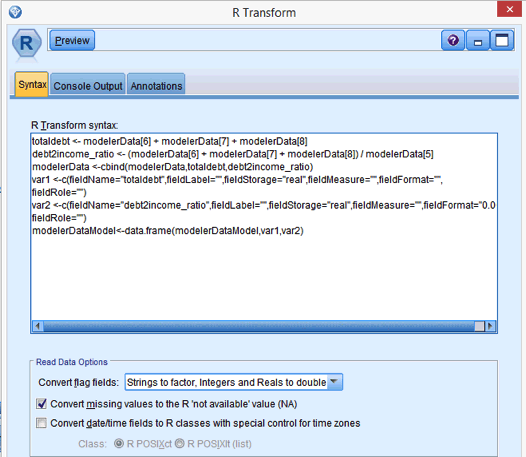The image size is (526, 457).
Task: Click the left scroll arrow of the syntax box
Action: [38, 326]
